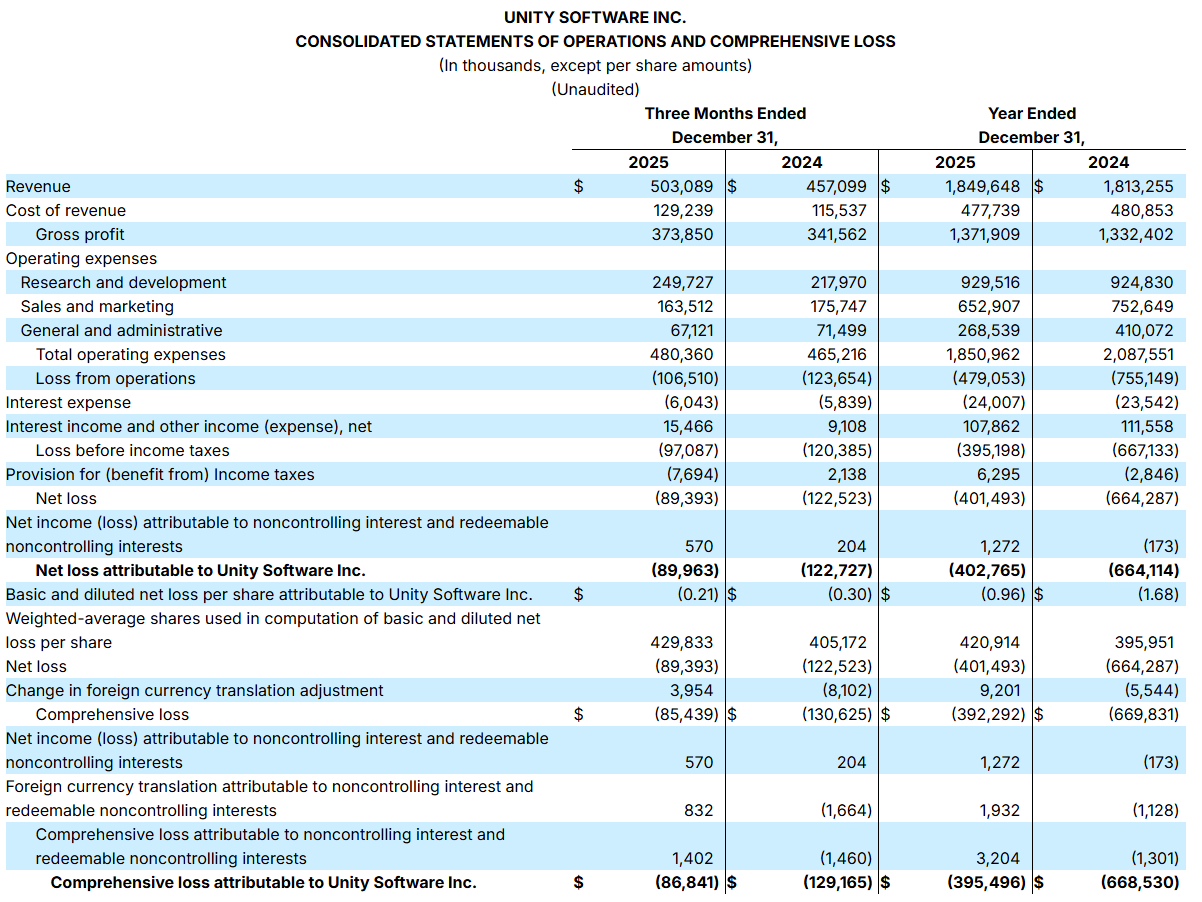1202x902 pixels.
Task: Click Change in foreign currency translation label
Action: tap(194, 690)
